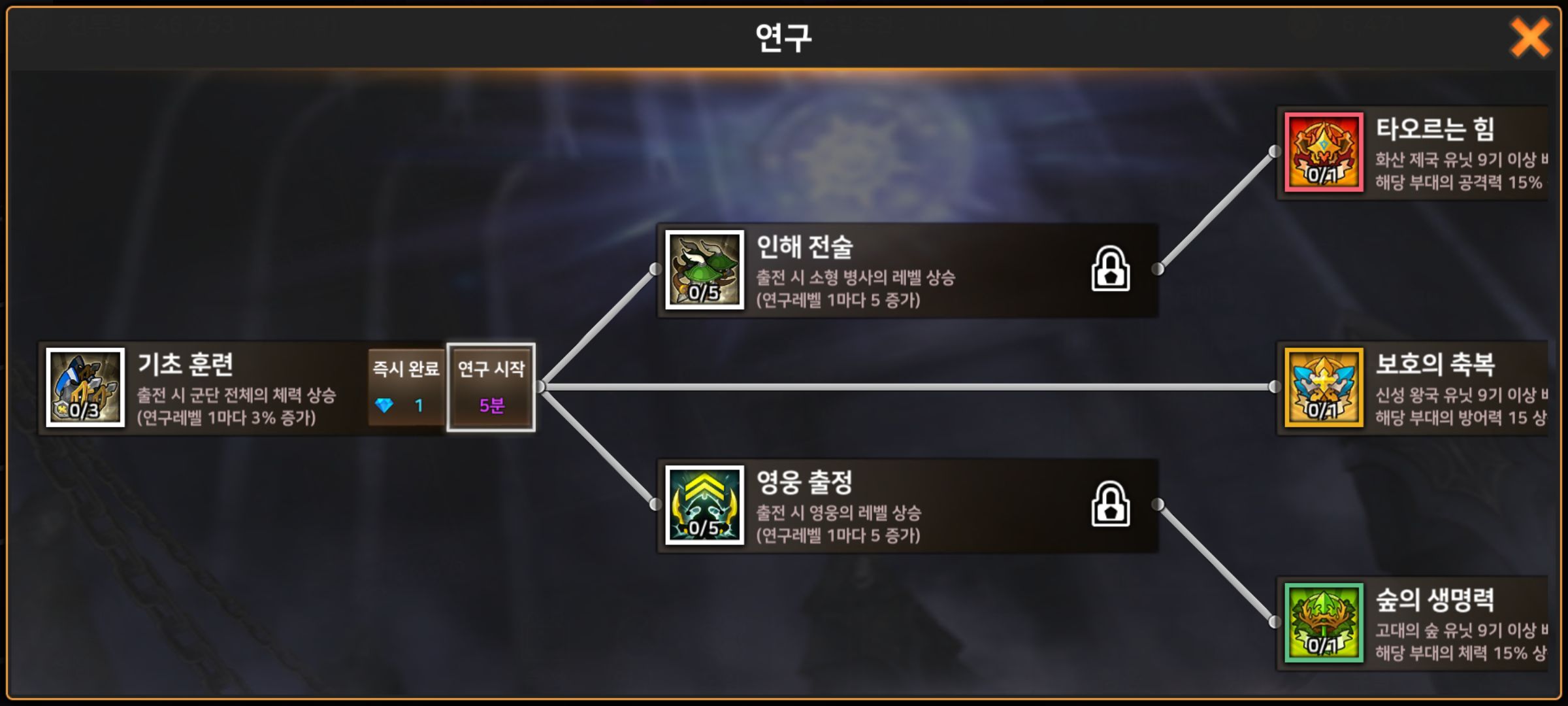
Task: Select the 보호의 축복 gold emblem icon
Action: click(x=1324, y=387)
